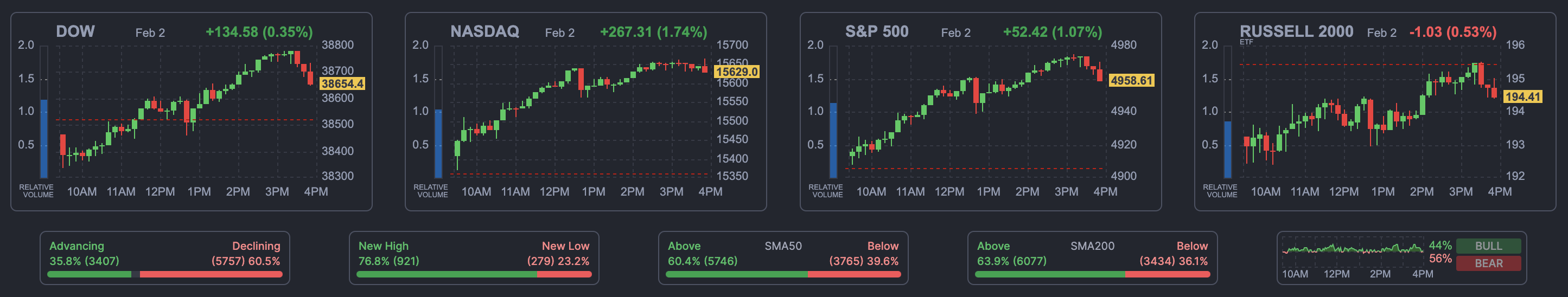Click the NASDAQ candlestick chart
This screenshot has width=1568, height=297.
pyautogui.click(x=580, y=111)
